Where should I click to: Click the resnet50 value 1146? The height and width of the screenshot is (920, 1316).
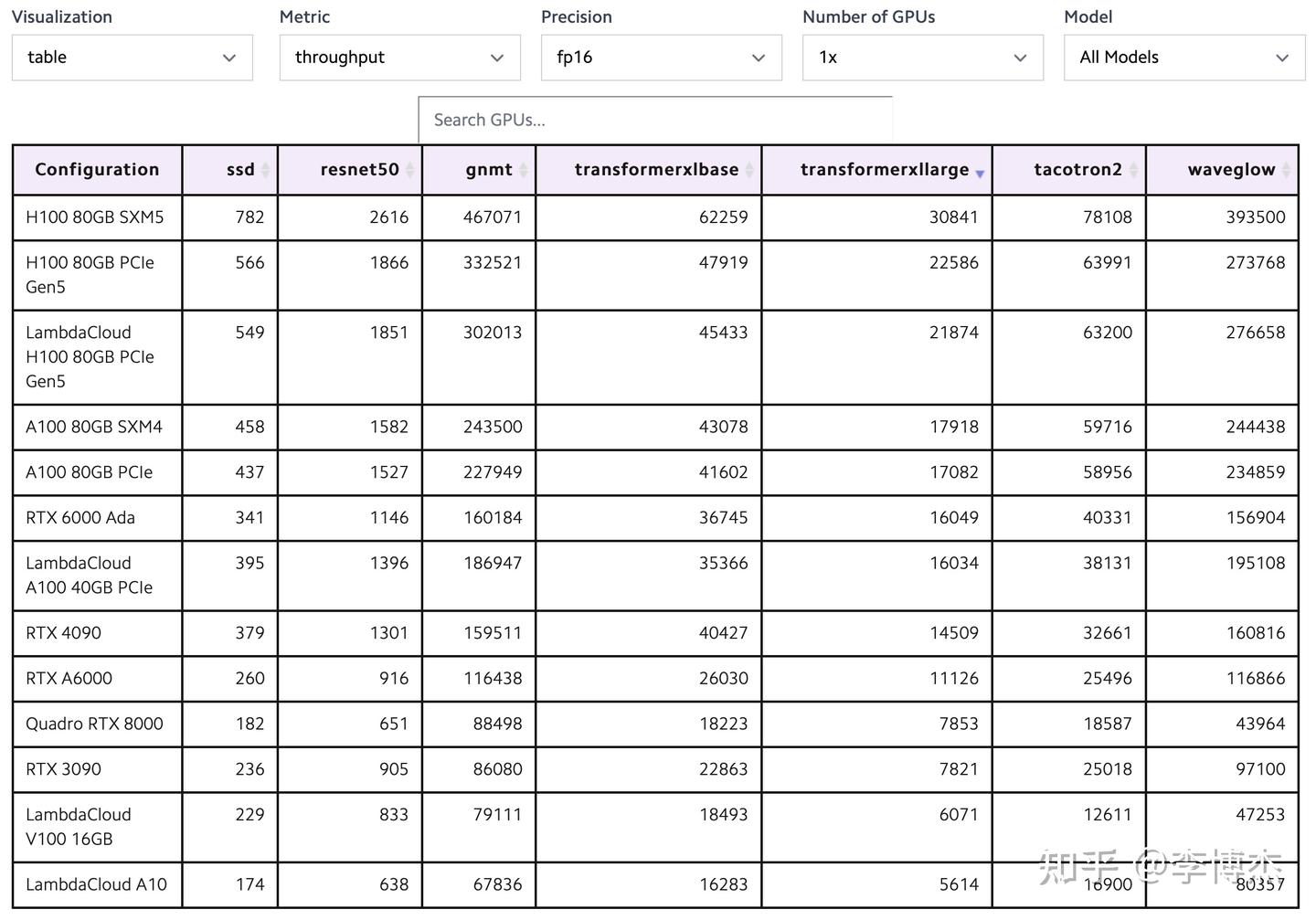tap(389, 518)
